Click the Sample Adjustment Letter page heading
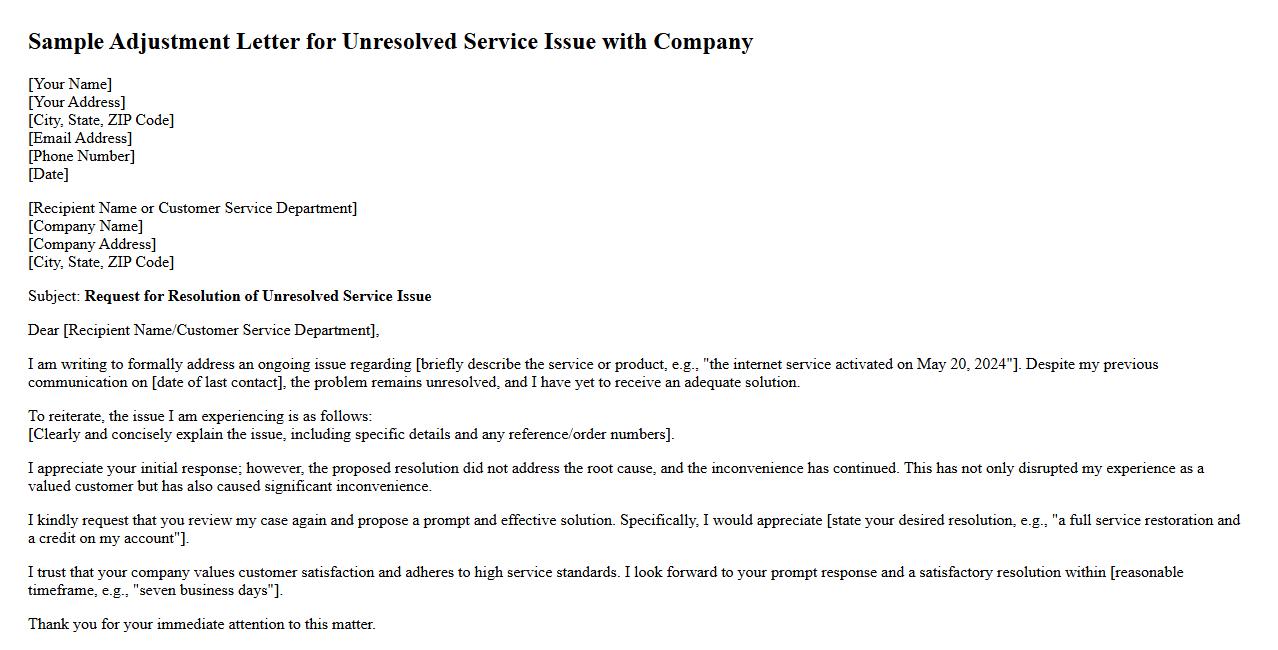 [x=390, y=42]
